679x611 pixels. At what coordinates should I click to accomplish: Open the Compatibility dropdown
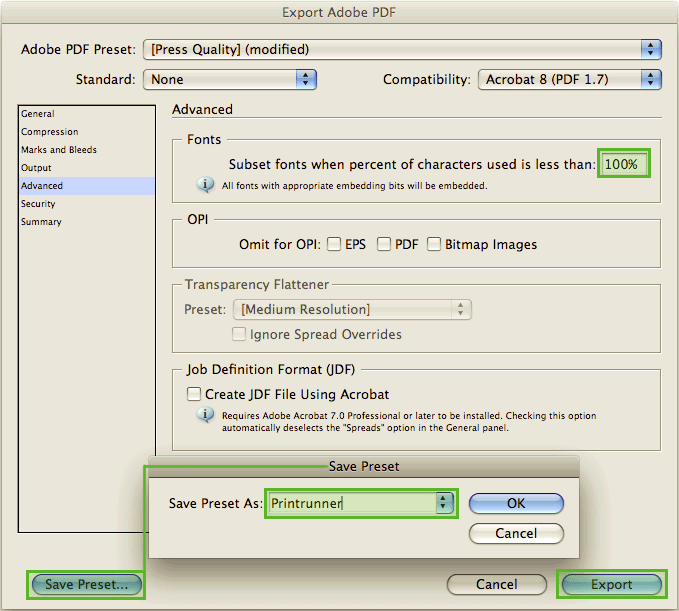(x=651, y=79)
